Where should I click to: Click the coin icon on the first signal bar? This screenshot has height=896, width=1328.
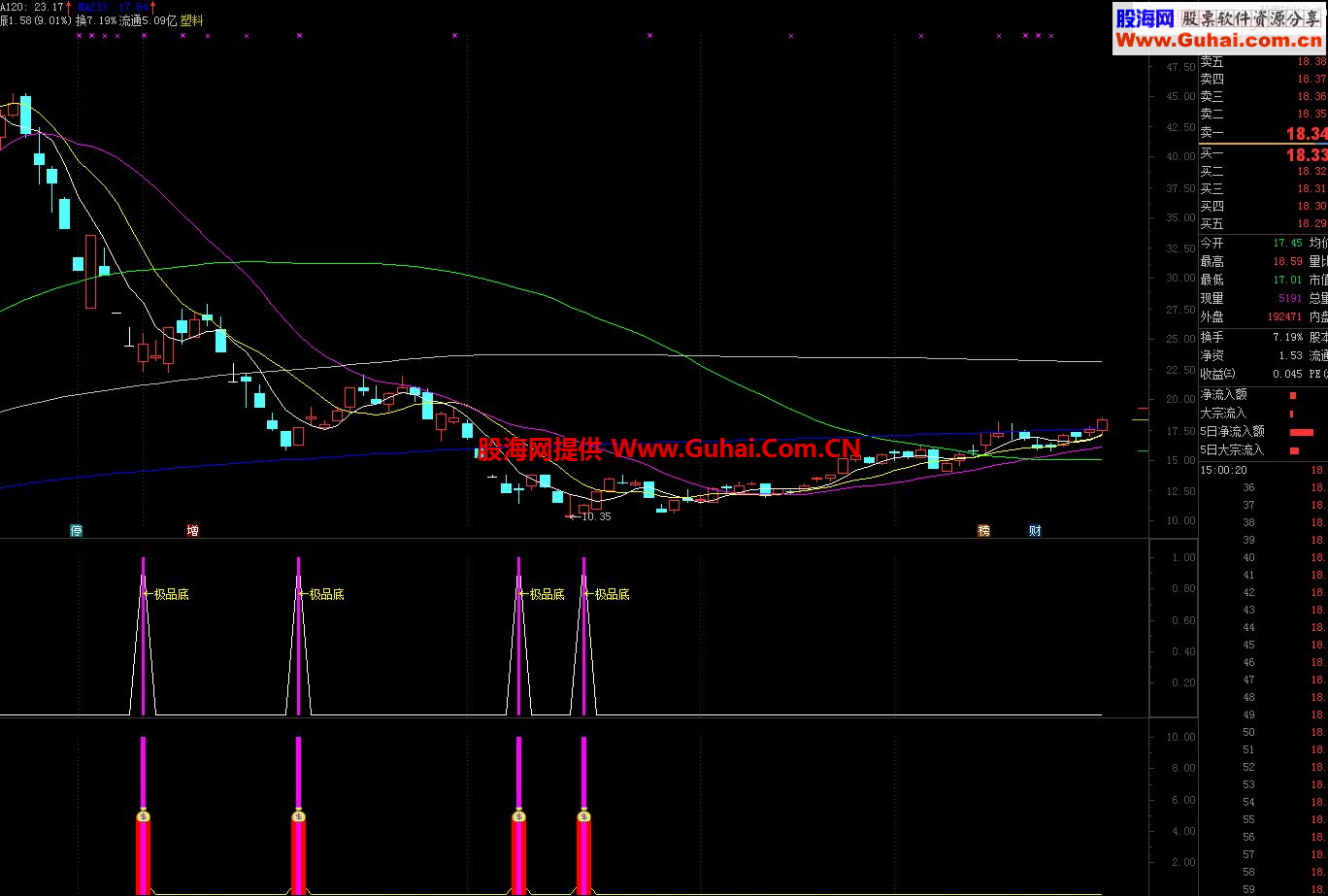[x=143, y=816]
